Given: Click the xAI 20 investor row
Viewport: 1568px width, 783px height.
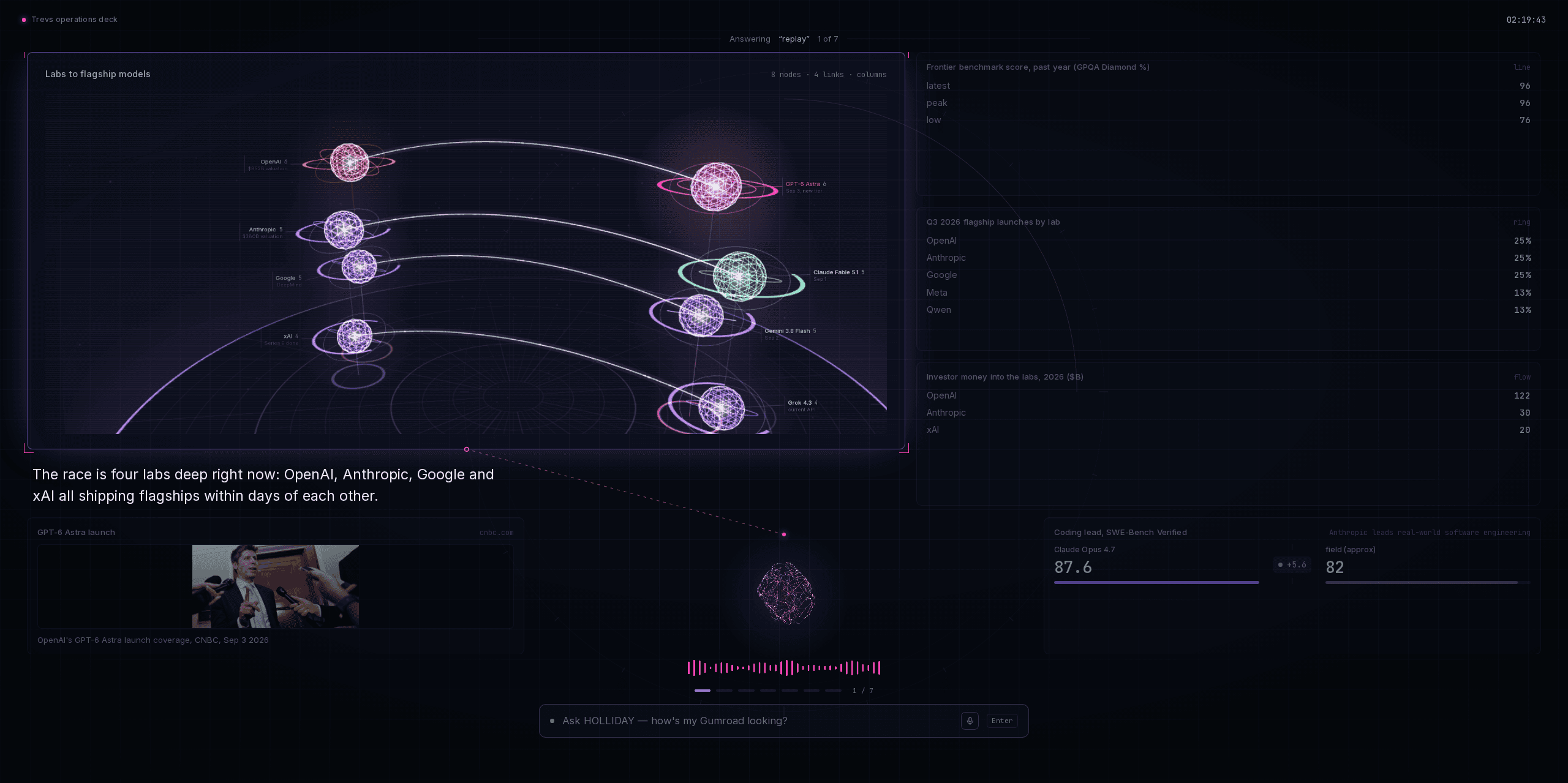Looking at the screenshot, I should 1228,430.
